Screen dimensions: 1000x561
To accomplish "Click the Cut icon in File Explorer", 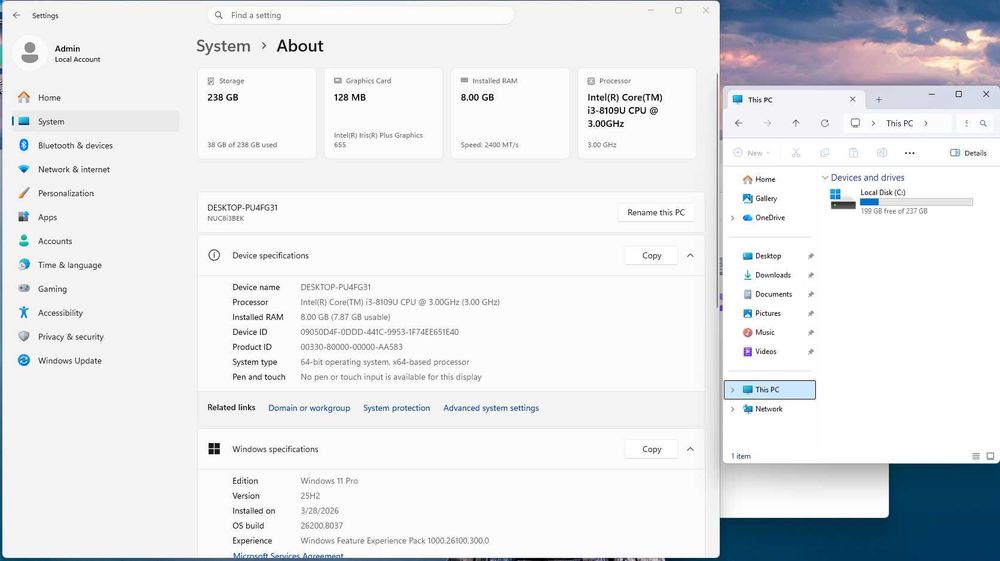I will pyautogui.click(x=796, y=153).
